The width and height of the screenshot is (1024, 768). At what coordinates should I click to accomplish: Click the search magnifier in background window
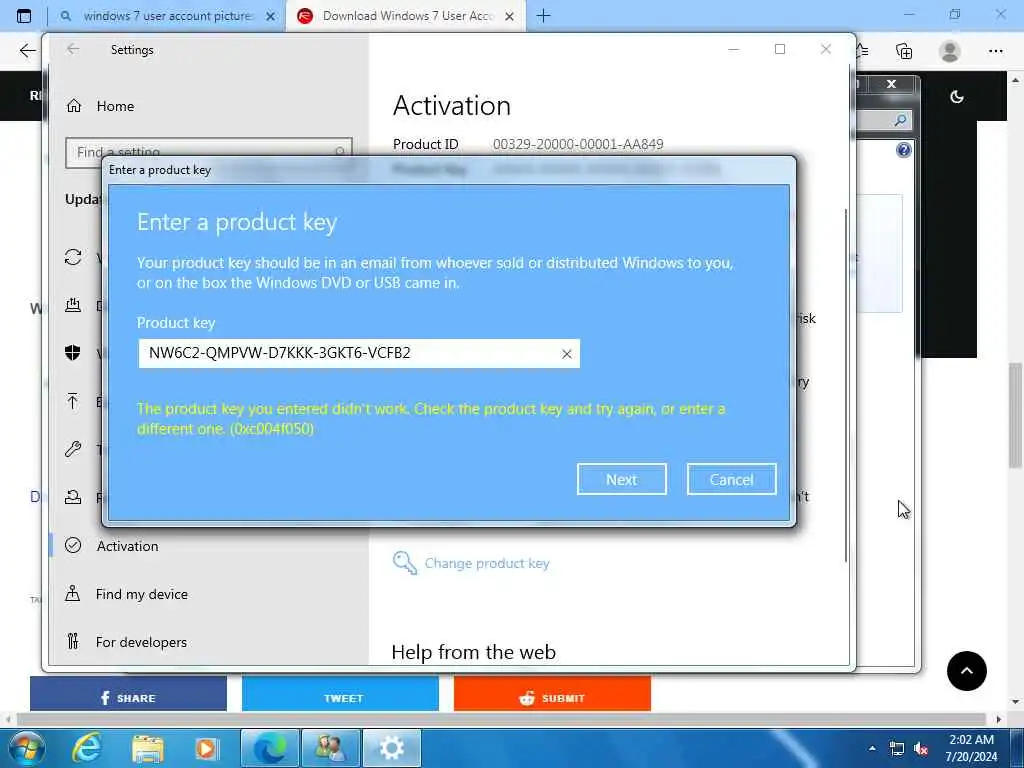tap(900, 120)
